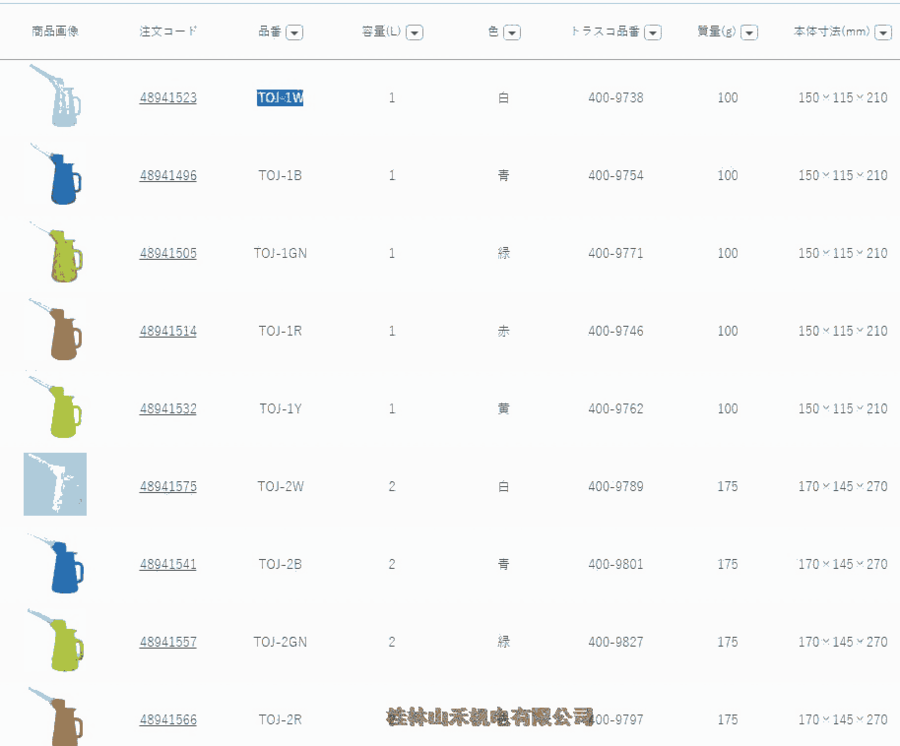Open the 本体寸法(mm) filter dropdown
The image size is (900, 746).
(883, 32)
